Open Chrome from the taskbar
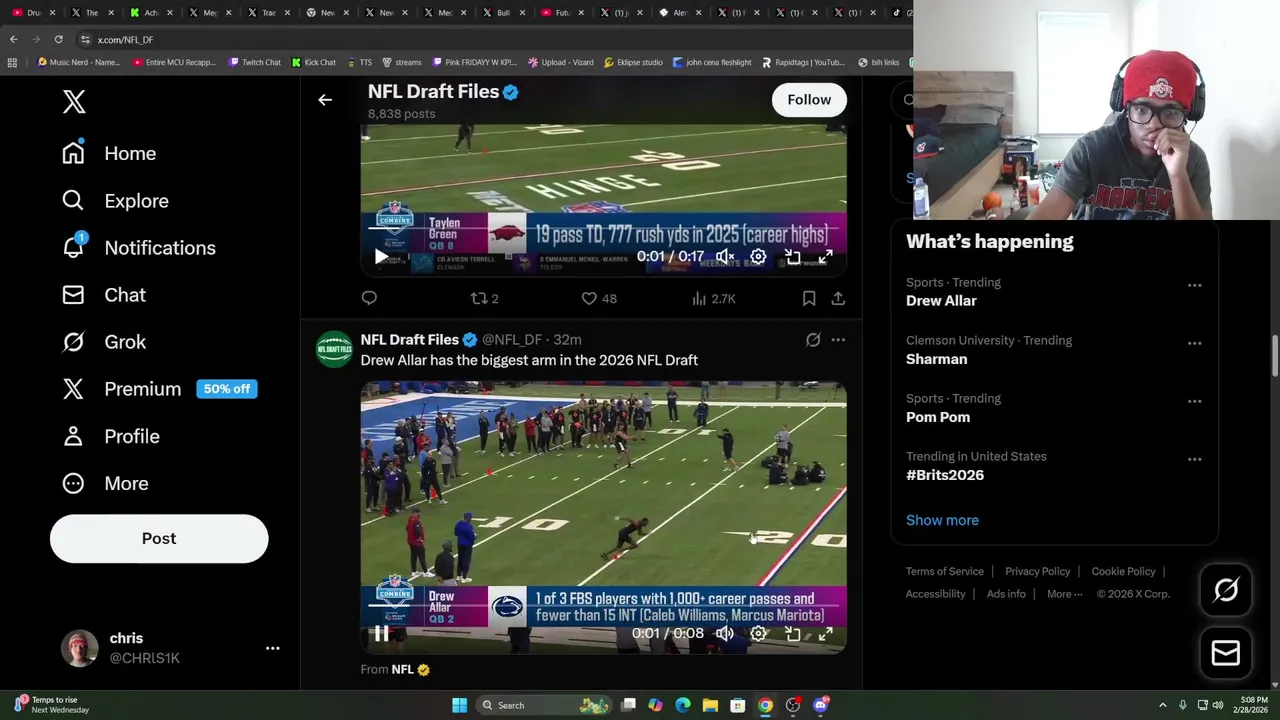This screenshot has height=720, width=1280. coord(765,705)
